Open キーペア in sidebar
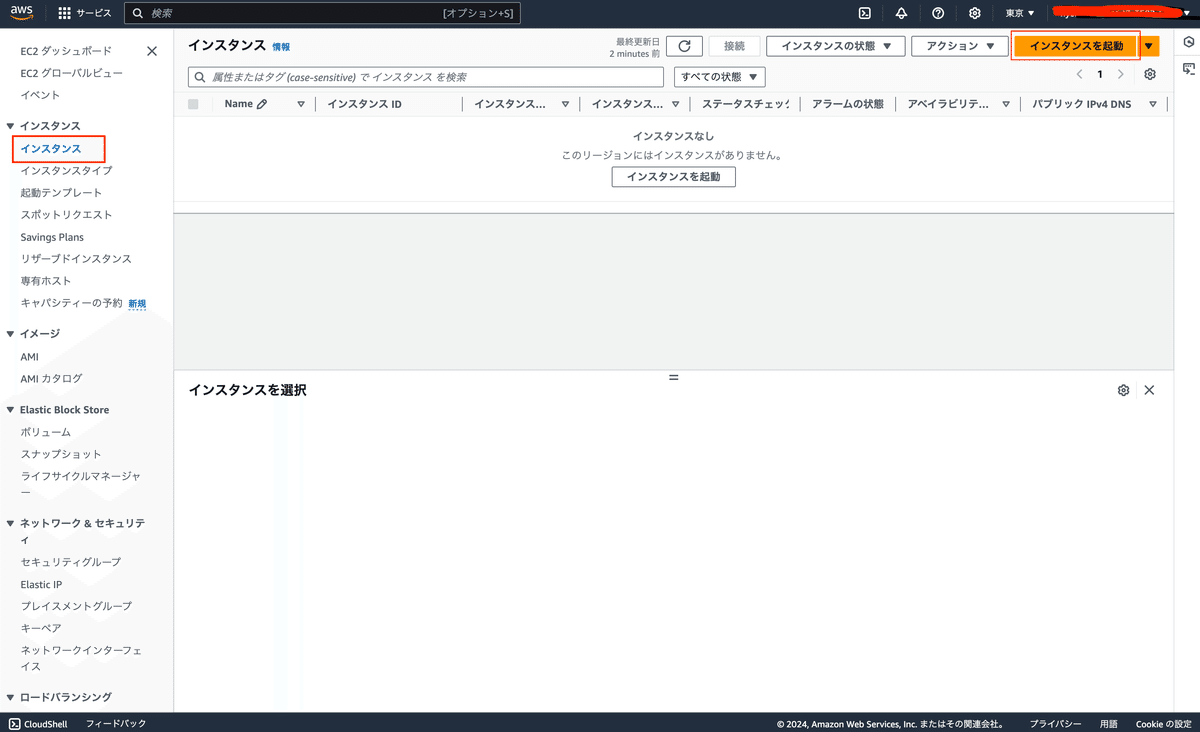 tap(41, 628)
